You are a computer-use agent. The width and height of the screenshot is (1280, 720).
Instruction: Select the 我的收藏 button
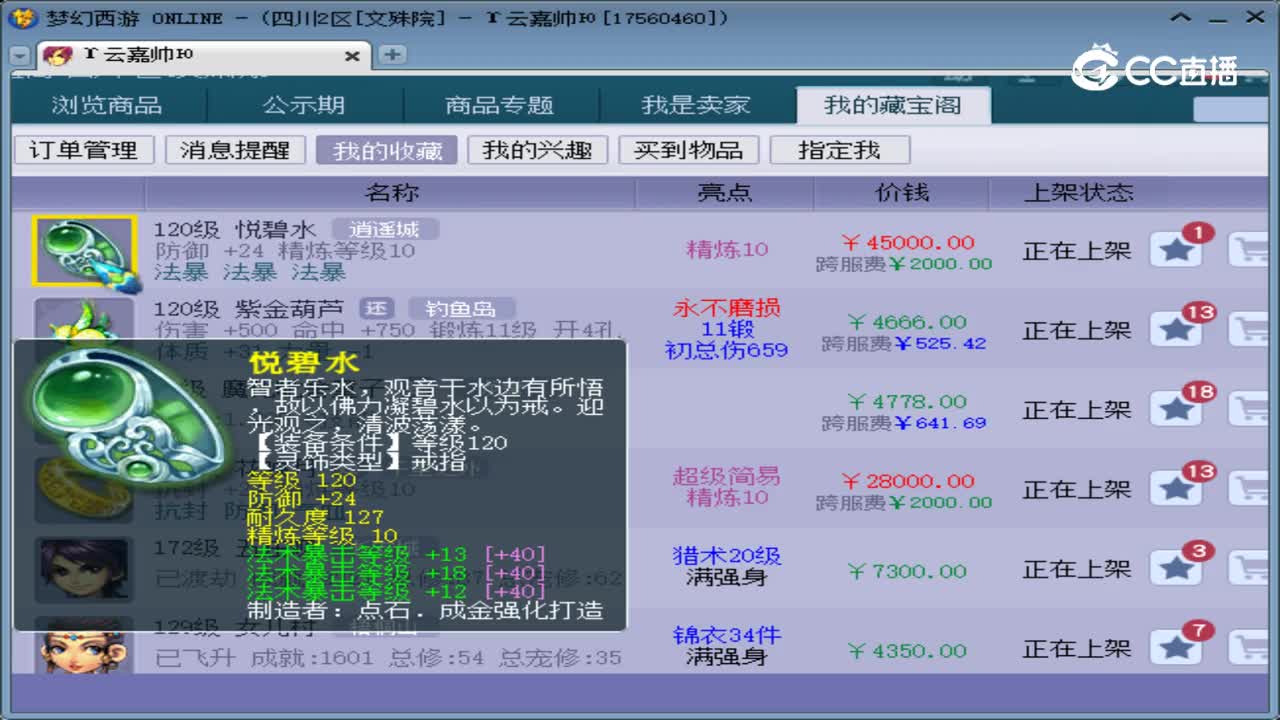coord(387,150)
